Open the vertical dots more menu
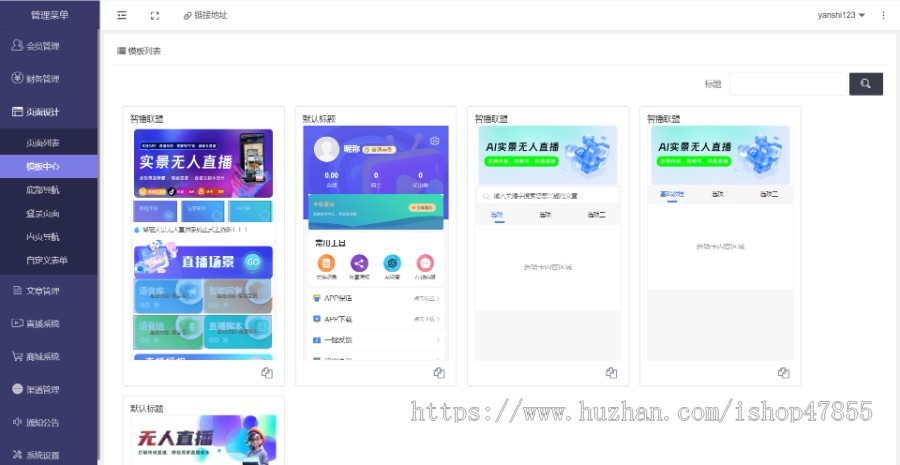 (x=883, y=16)
